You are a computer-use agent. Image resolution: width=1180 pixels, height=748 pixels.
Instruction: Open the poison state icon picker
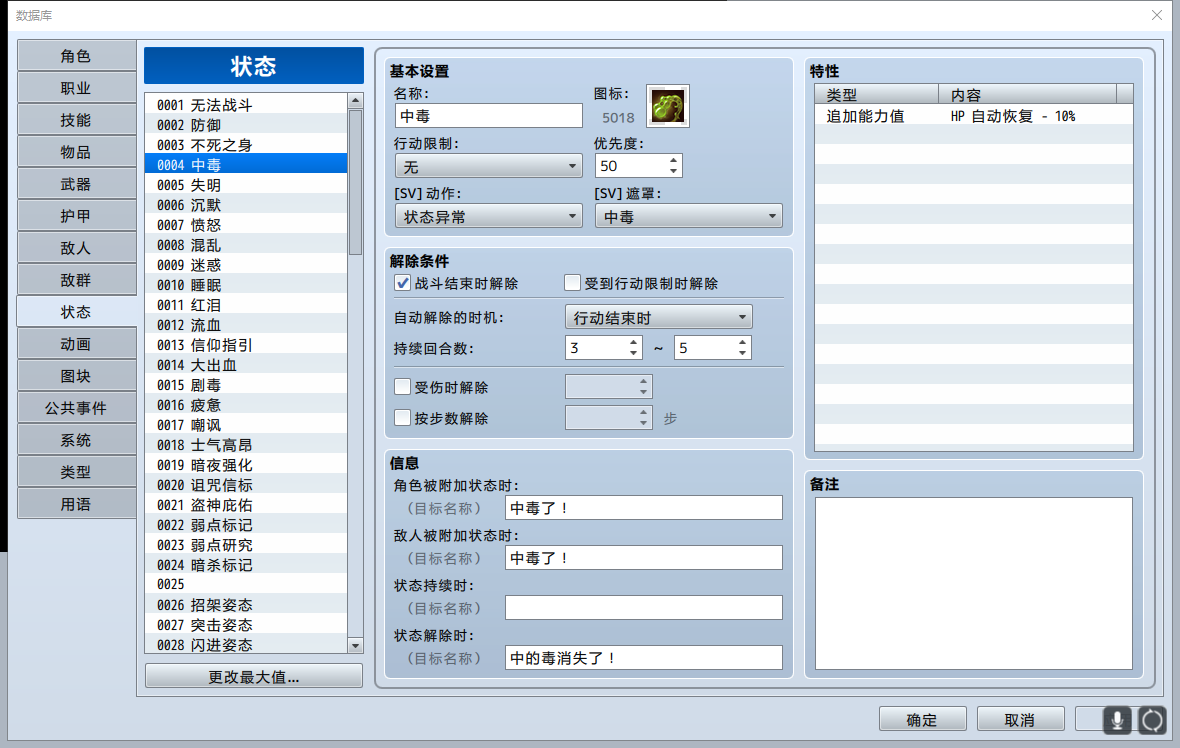668,106
